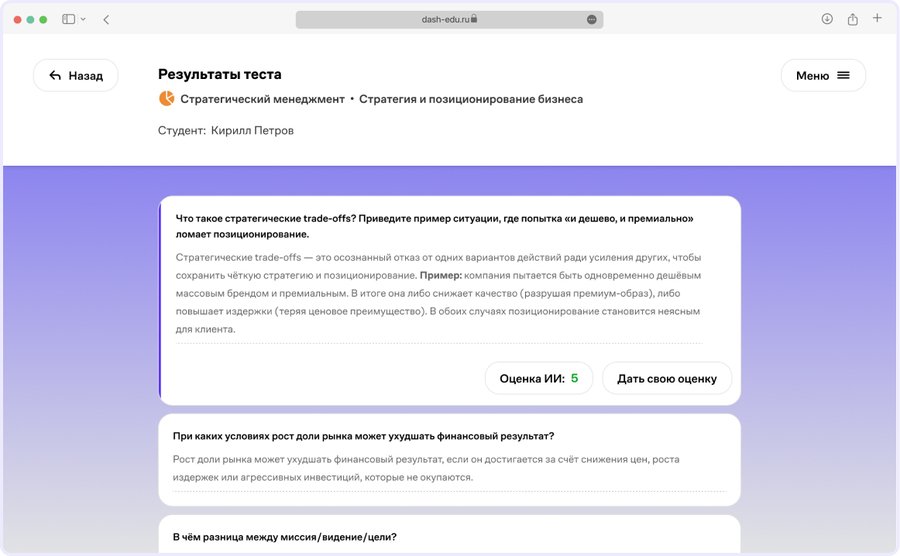Click the «Назад» back button
900x556 pixels.
coord(76,76)
